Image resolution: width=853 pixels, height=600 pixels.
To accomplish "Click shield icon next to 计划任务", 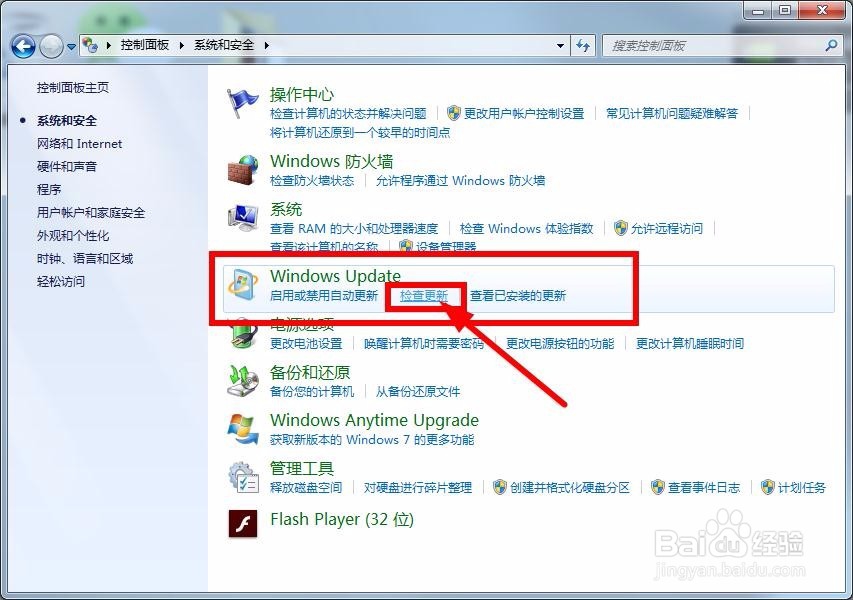I will click(768, 487).
